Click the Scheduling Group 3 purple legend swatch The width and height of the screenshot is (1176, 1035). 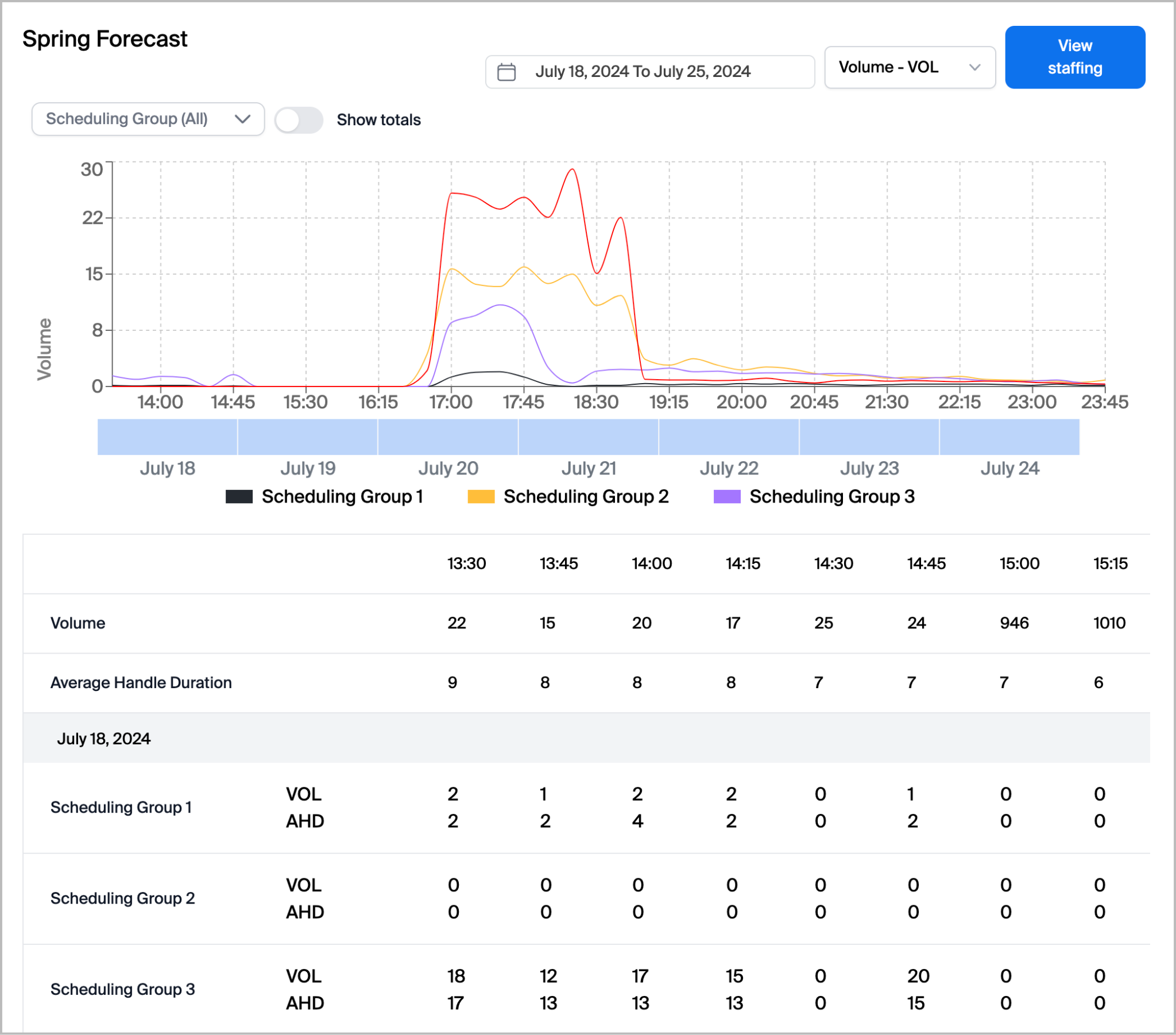click(x=726, y=497)
